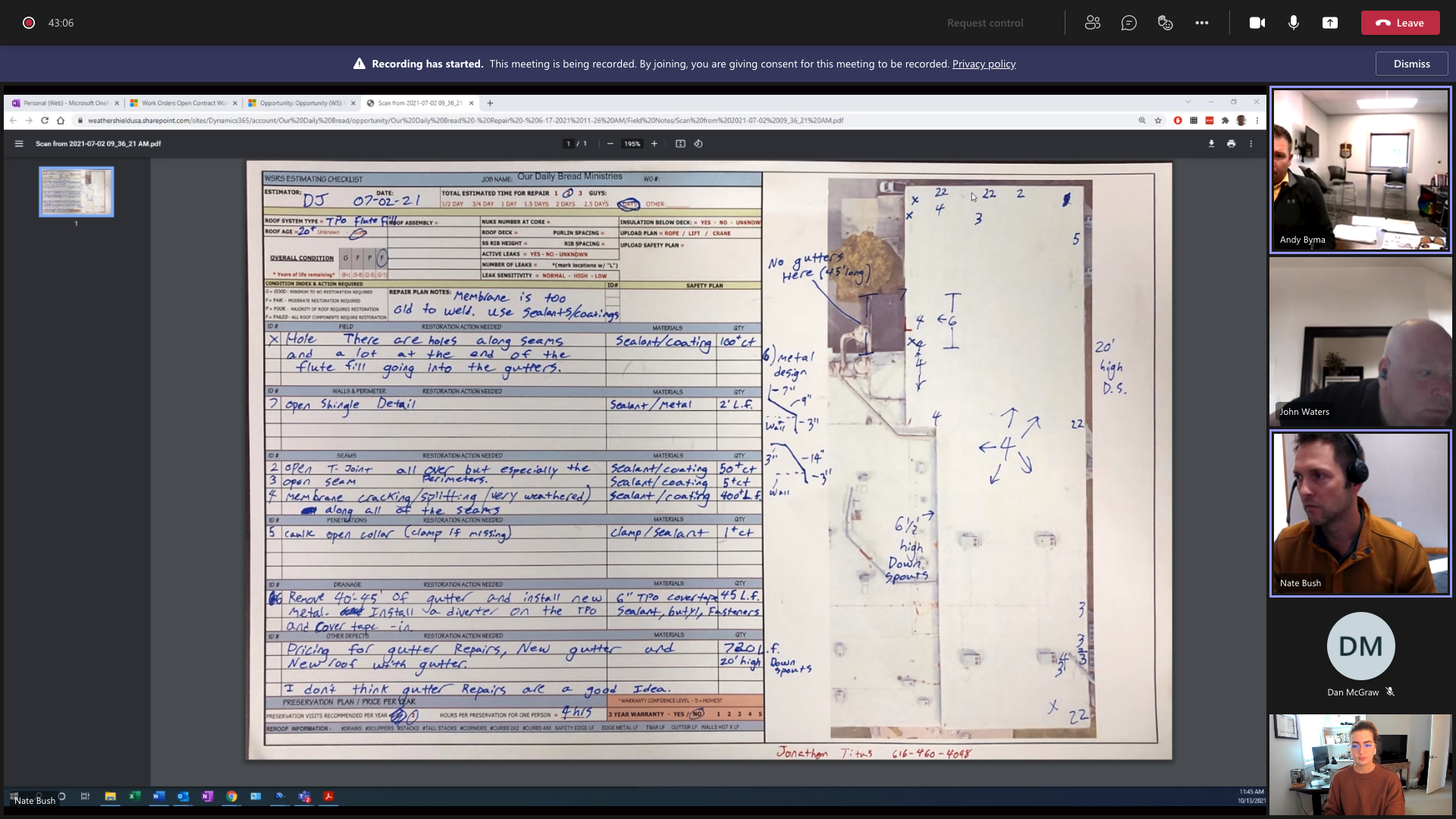Click the Leave meeting button
The height and width of the screenshot is (819, 1456).
[1399, 23]
